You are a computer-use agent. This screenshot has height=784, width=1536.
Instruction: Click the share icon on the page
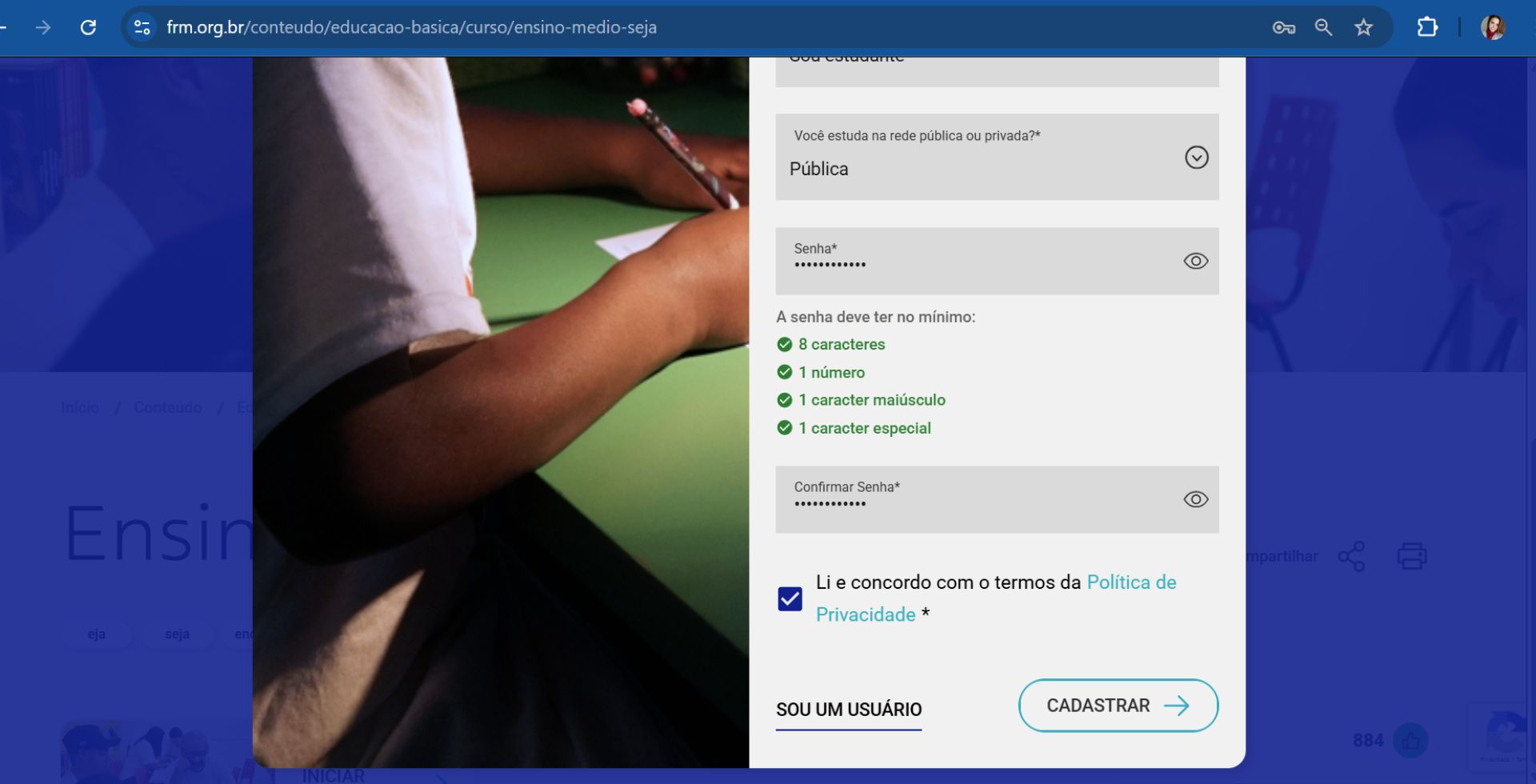click(1351, 556)
